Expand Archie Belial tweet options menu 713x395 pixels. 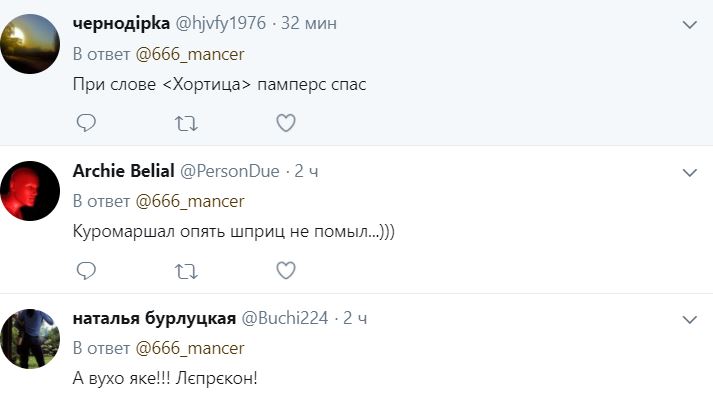click(690, 172)
